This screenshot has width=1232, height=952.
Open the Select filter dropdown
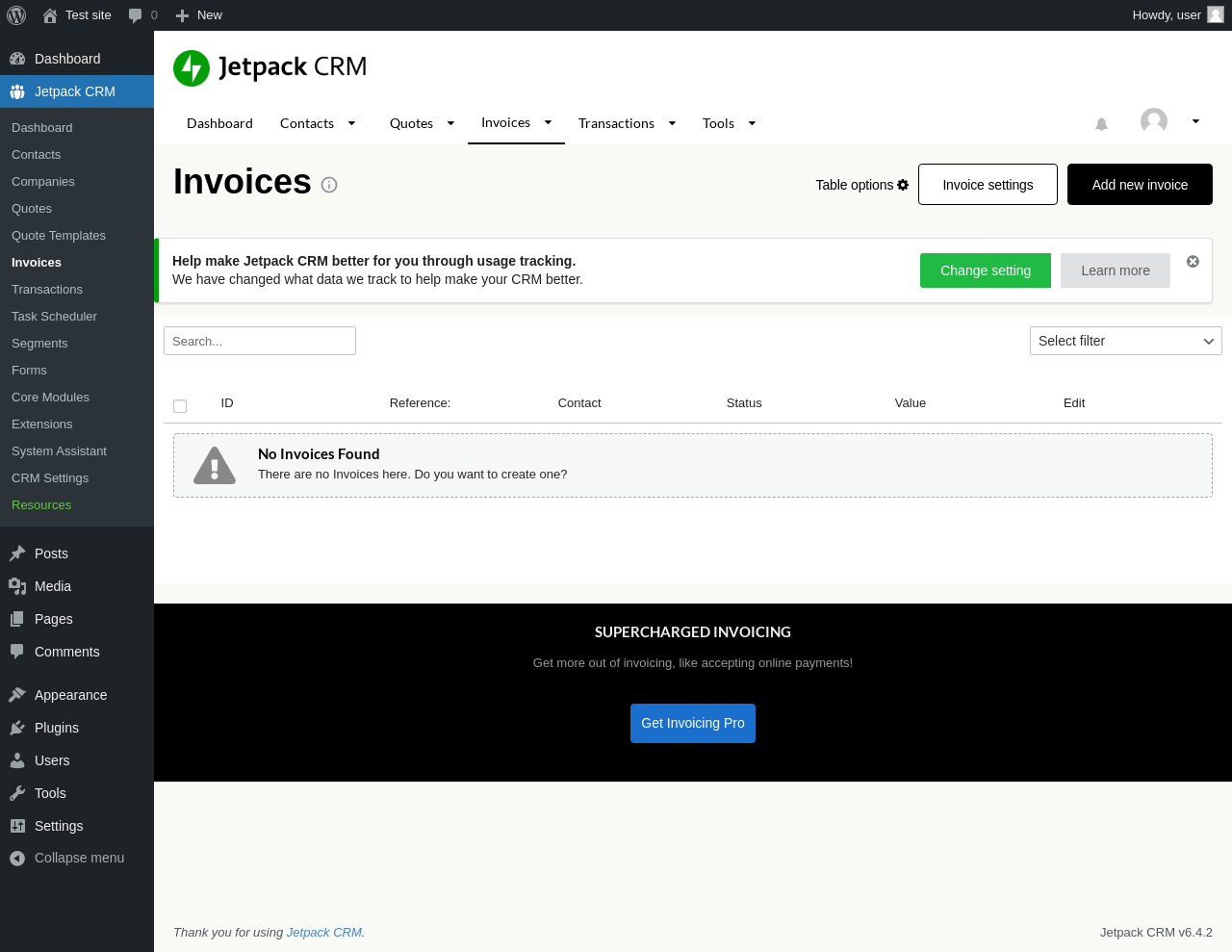(x=1126, y=341)
